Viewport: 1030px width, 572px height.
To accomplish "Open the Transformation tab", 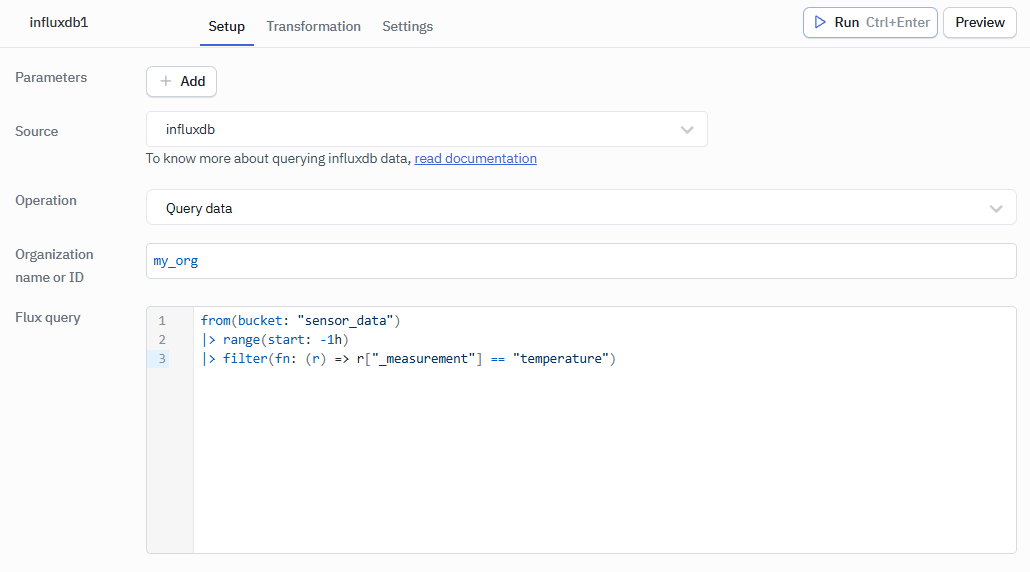I will [313, 26].
